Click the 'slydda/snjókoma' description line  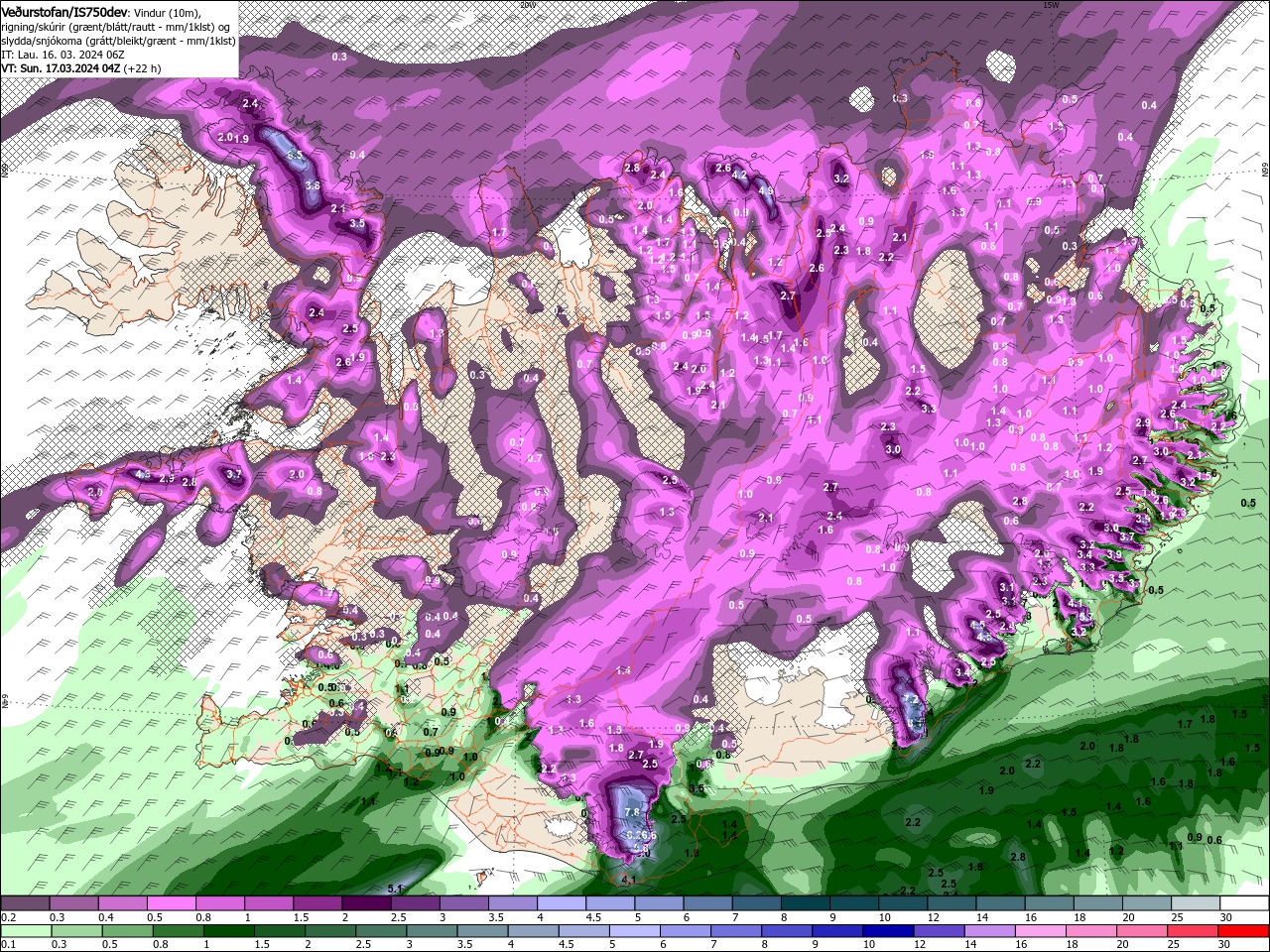tap(119, 41)
